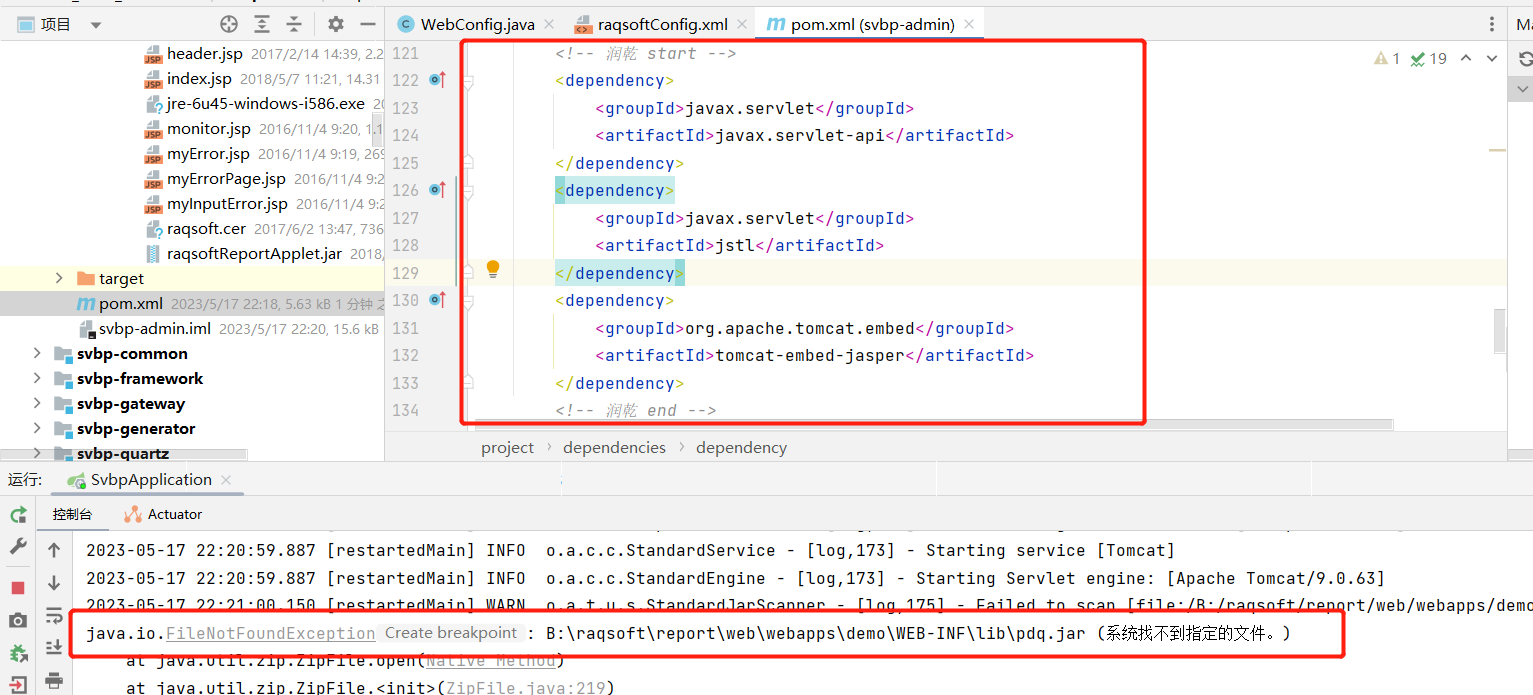
Task: Click the expand all icon in project panel
Action: pos(262,24)
